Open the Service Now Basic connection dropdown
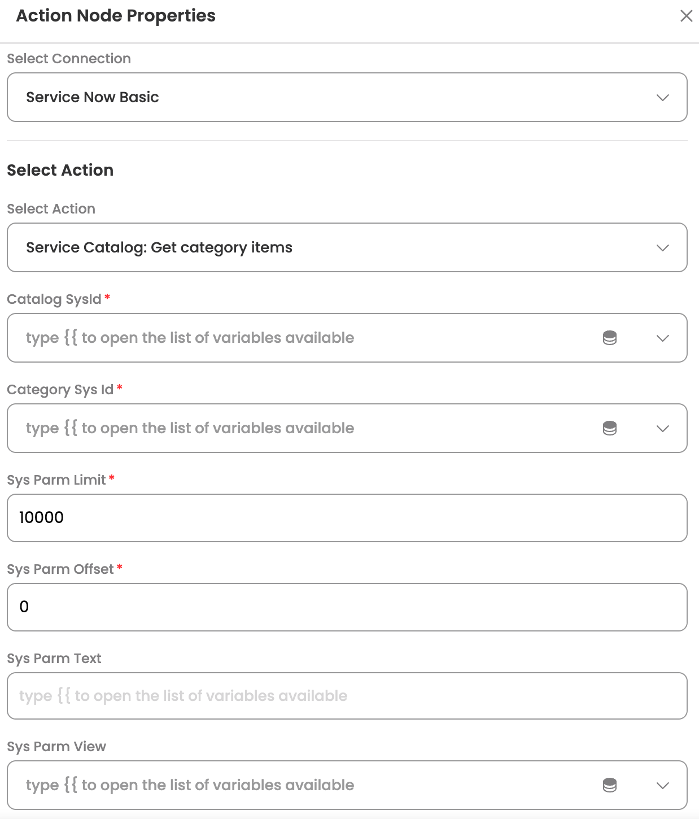This screenshot has width=700, height=820. click(347, 97)
